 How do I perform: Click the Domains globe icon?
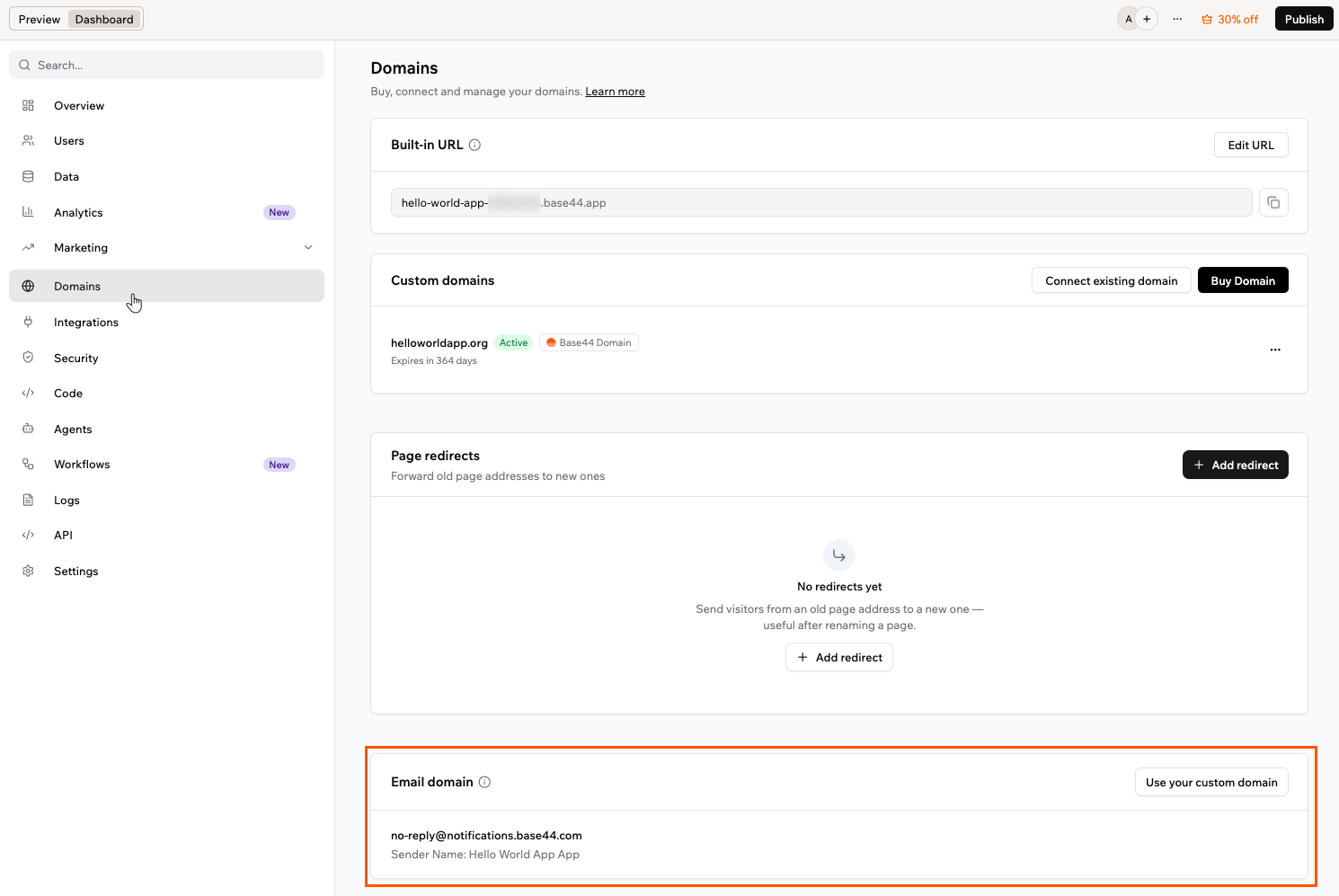coord(28,286)
